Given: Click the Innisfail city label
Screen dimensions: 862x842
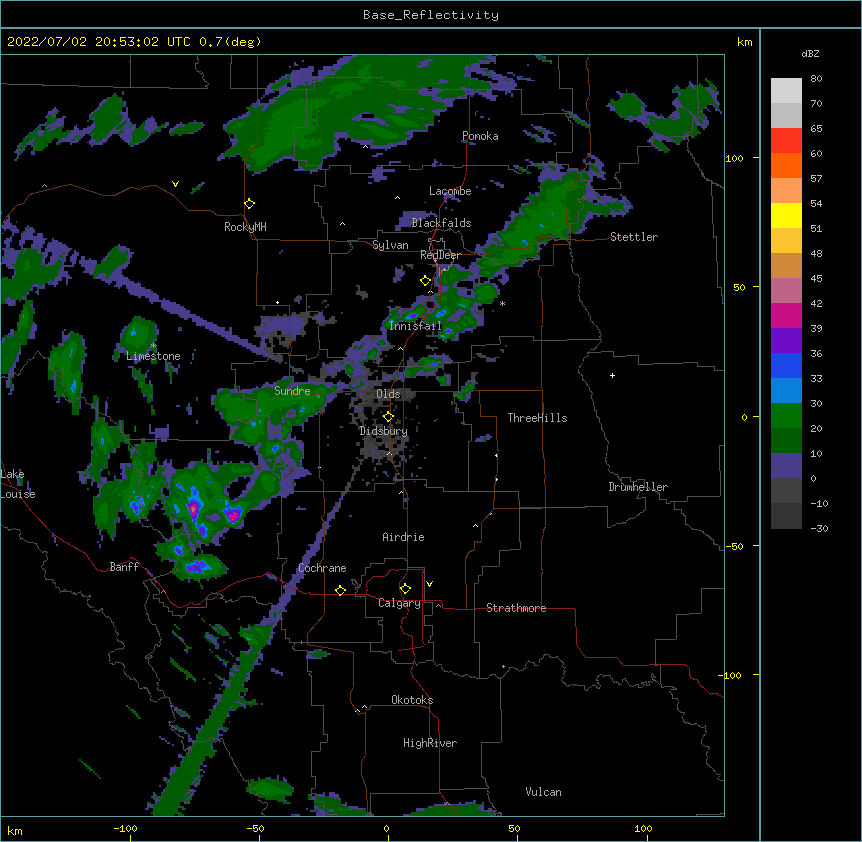Looking at the screenshot, I should pos(415,326).
